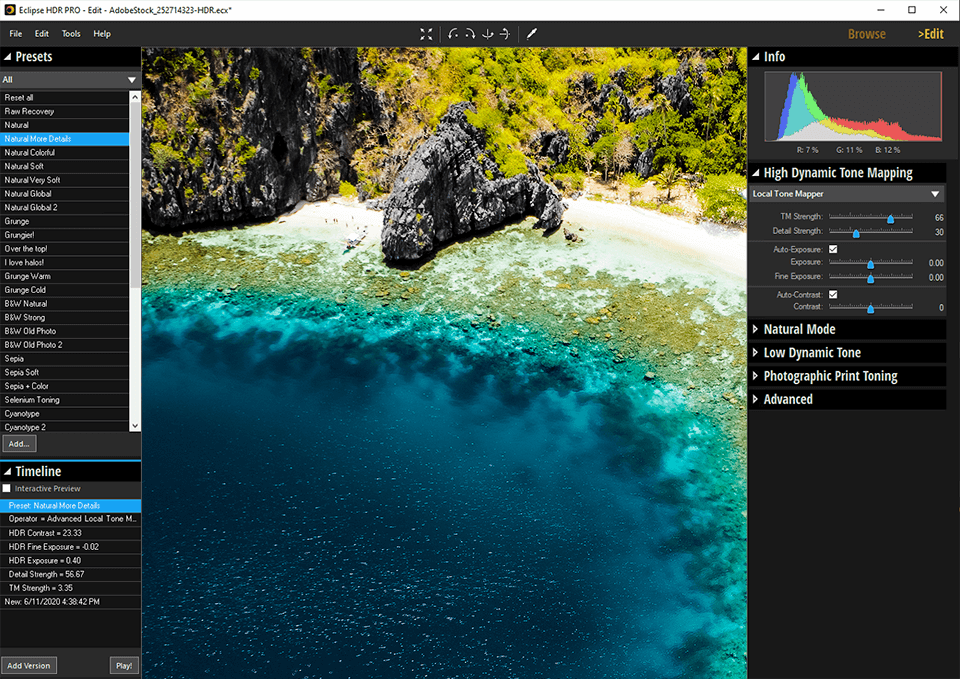Flip the image horizontally
This screenshot has height=679, width=960.
click(505, 34)
